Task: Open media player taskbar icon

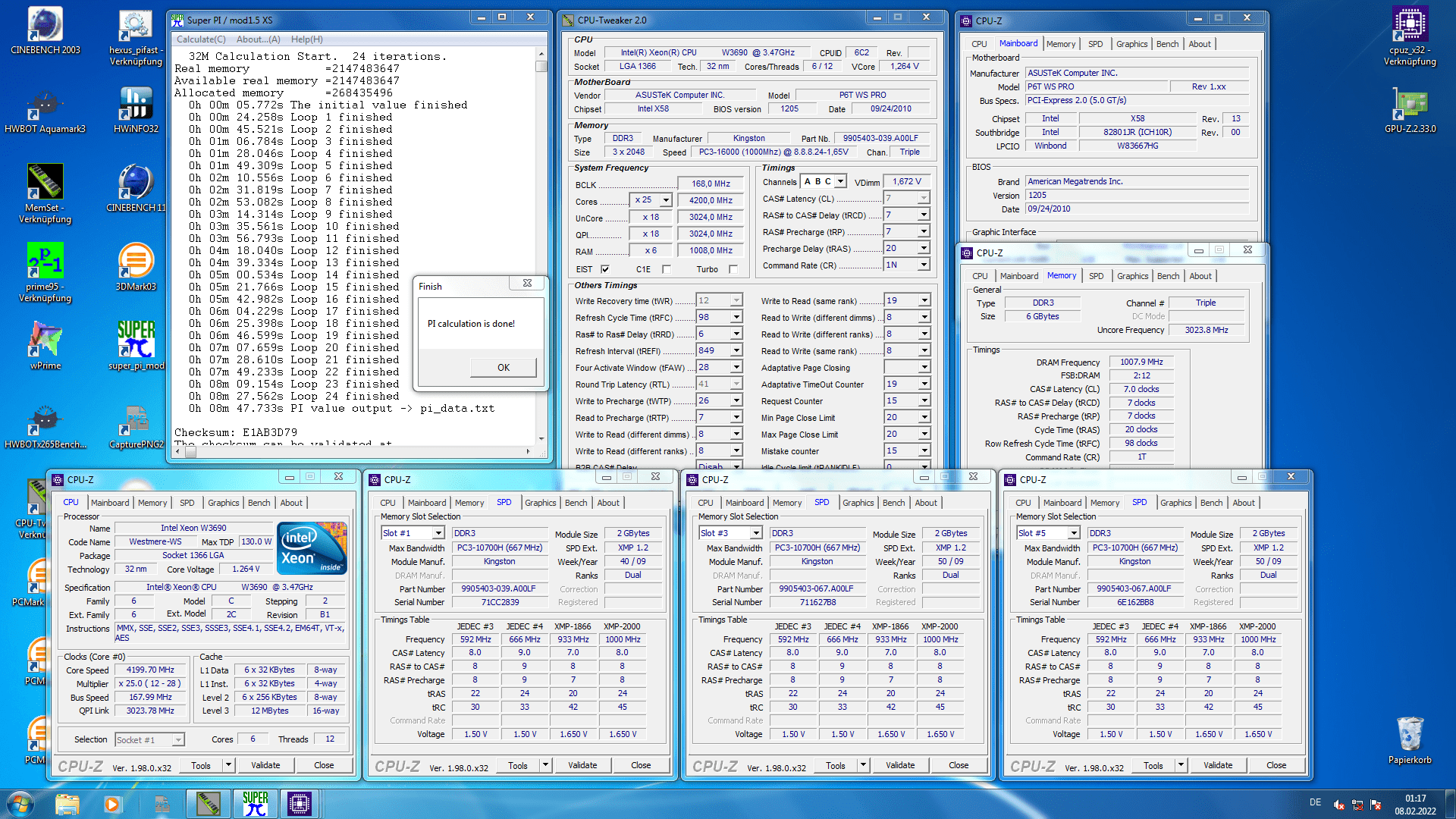Action: [x=112, y=804]
